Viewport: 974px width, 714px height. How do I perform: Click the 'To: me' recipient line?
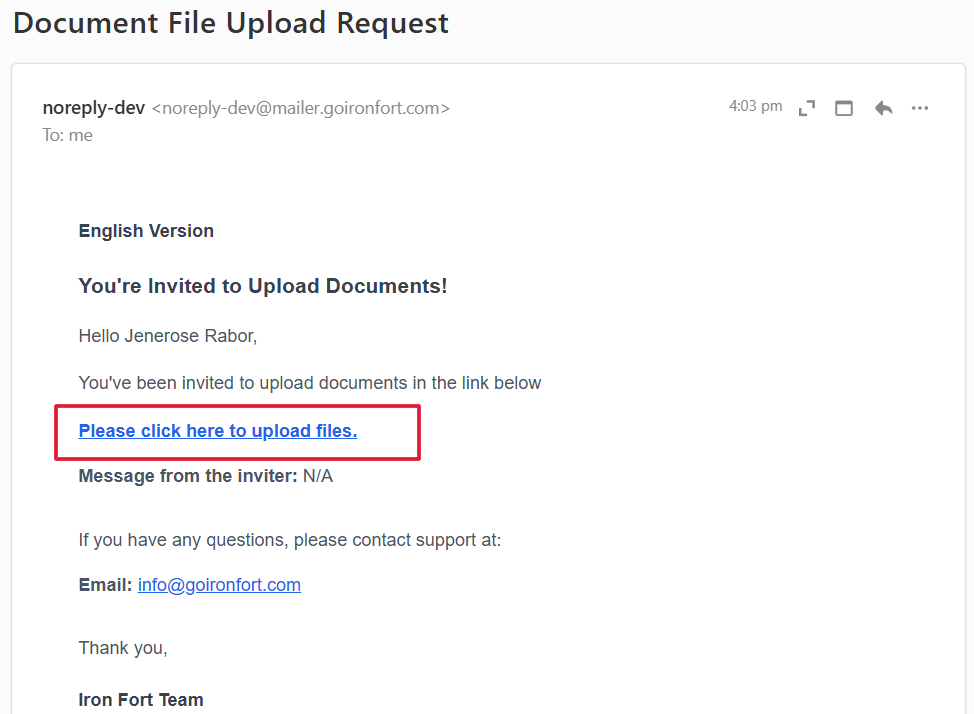pyautogui.click(x=68, y=135)
